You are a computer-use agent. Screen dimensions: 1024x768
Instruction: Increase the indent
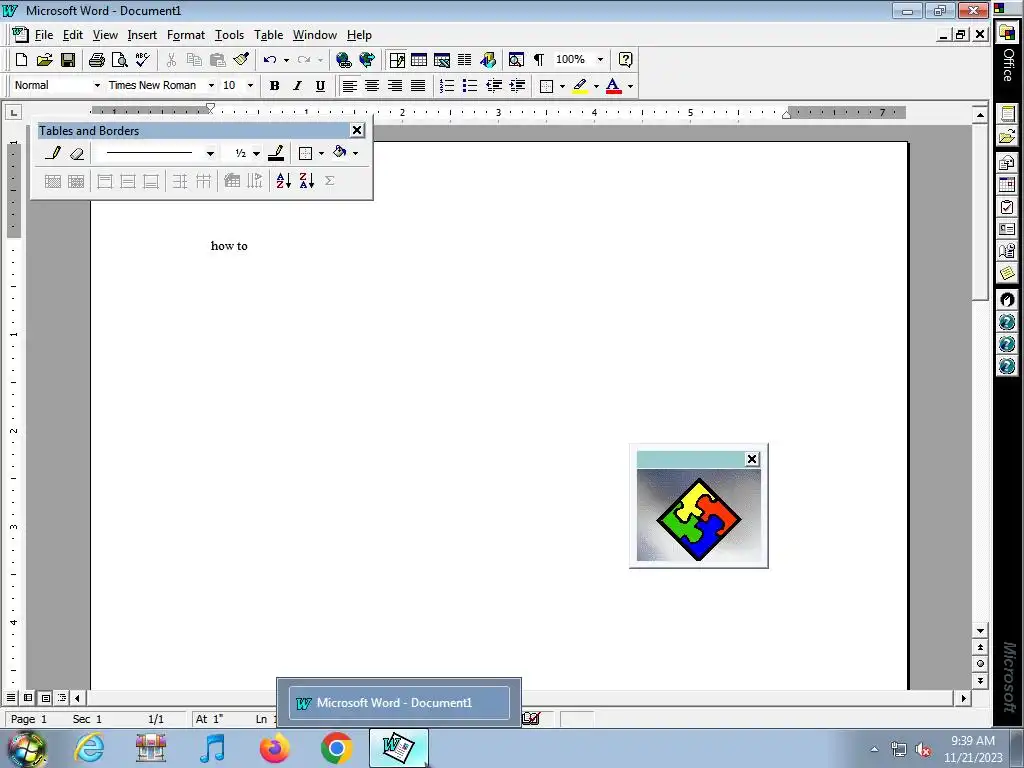click(517, 86)
